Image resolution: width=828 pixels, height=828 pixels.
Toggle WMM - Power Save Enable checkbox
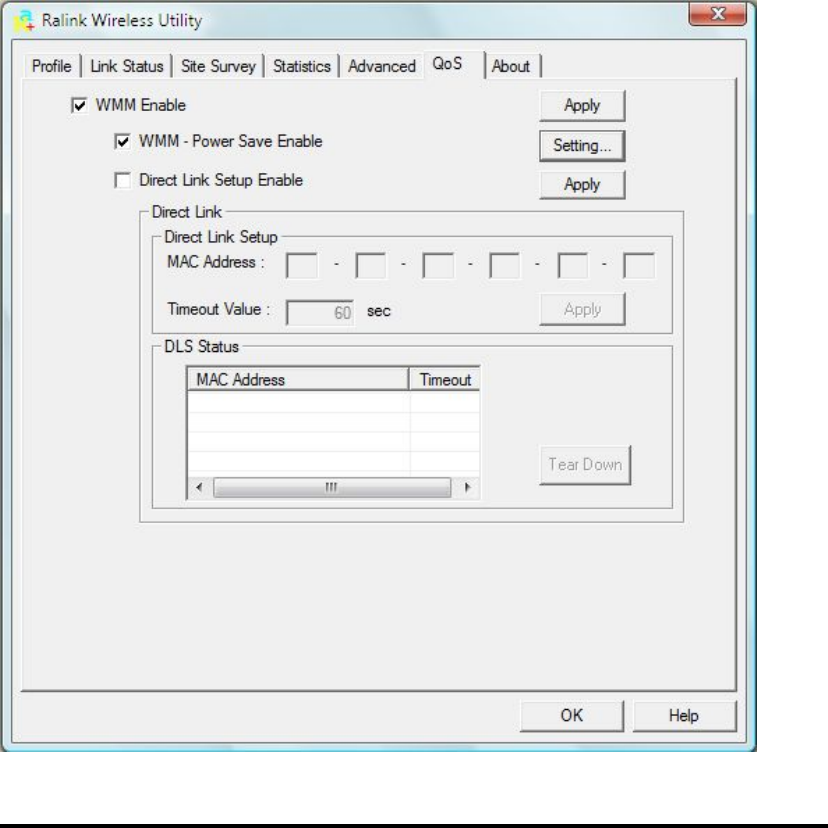(122, 142)
